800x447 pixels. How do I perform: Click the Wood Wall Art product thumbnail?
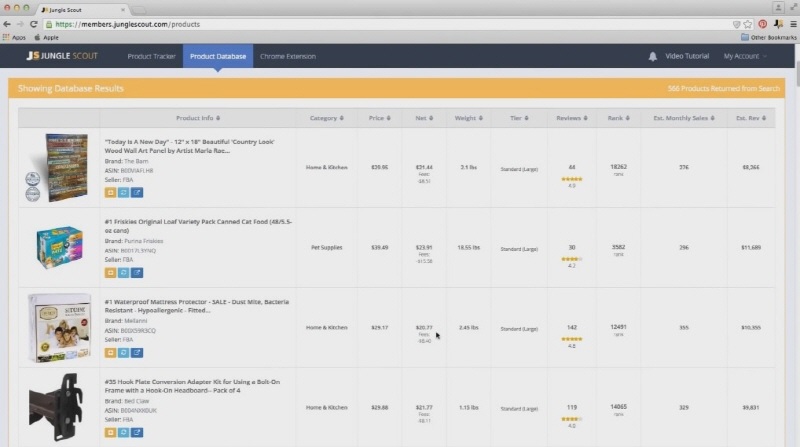point(59,167)
